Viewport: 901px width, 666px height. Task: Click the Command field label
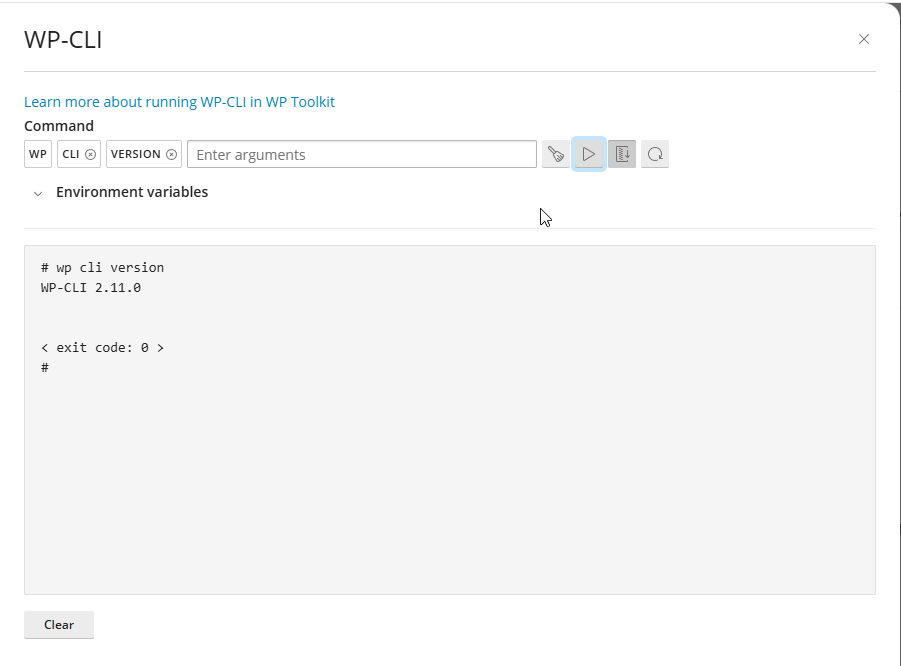point(59,126)
